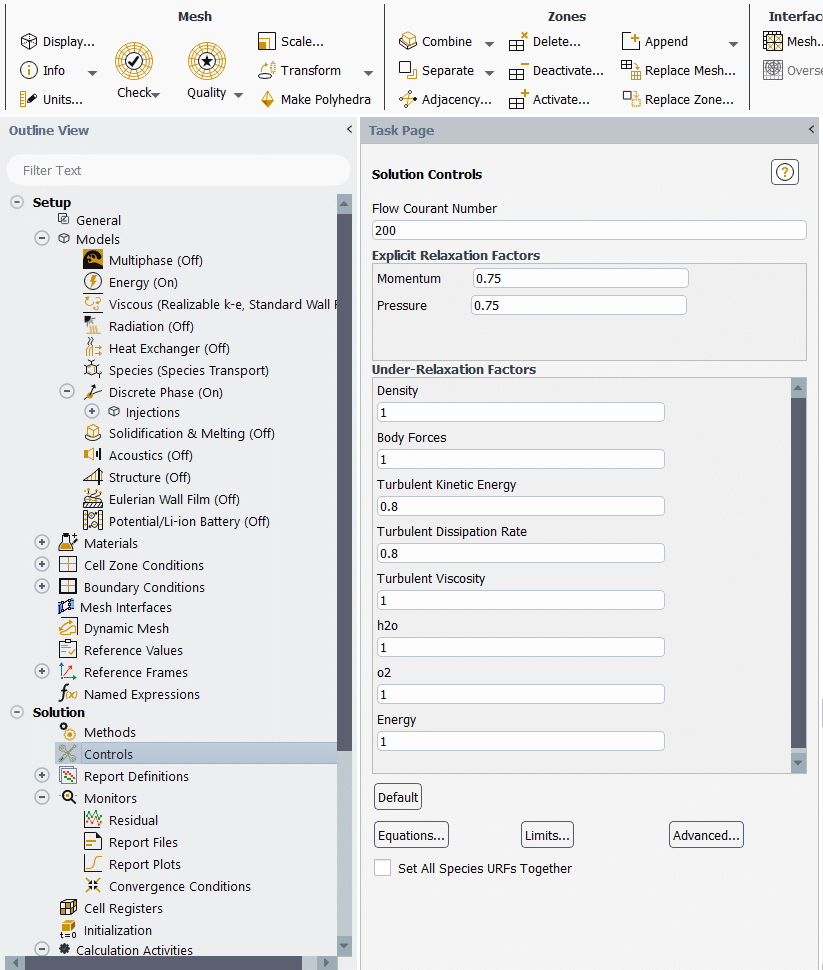Click the Display mesh icon
This screenshot has height=970, width=823.
click(x=29, y=42)
